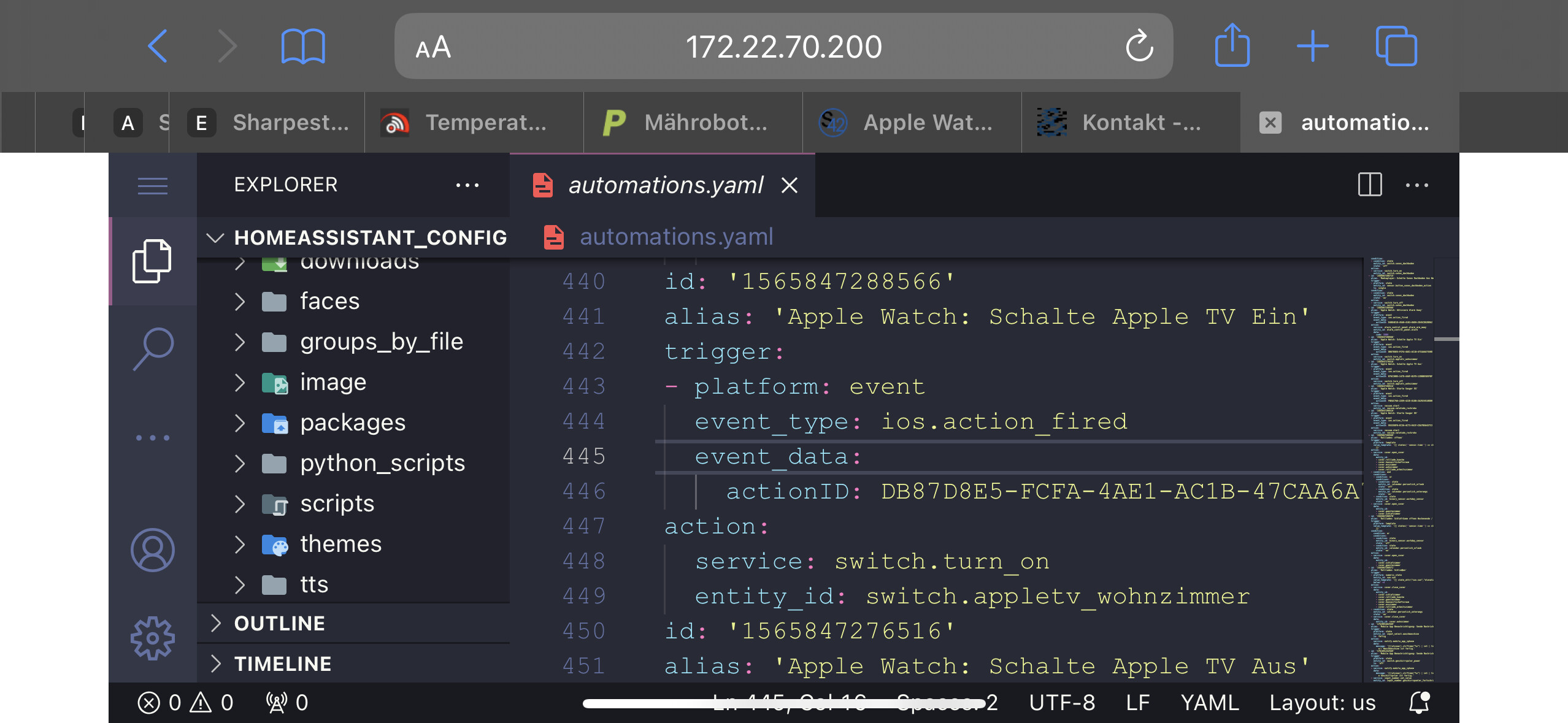The height and width of the screenshot is (723, 1568).
Task: Change end of line sequence LF
Action: tap(1137, 703)
